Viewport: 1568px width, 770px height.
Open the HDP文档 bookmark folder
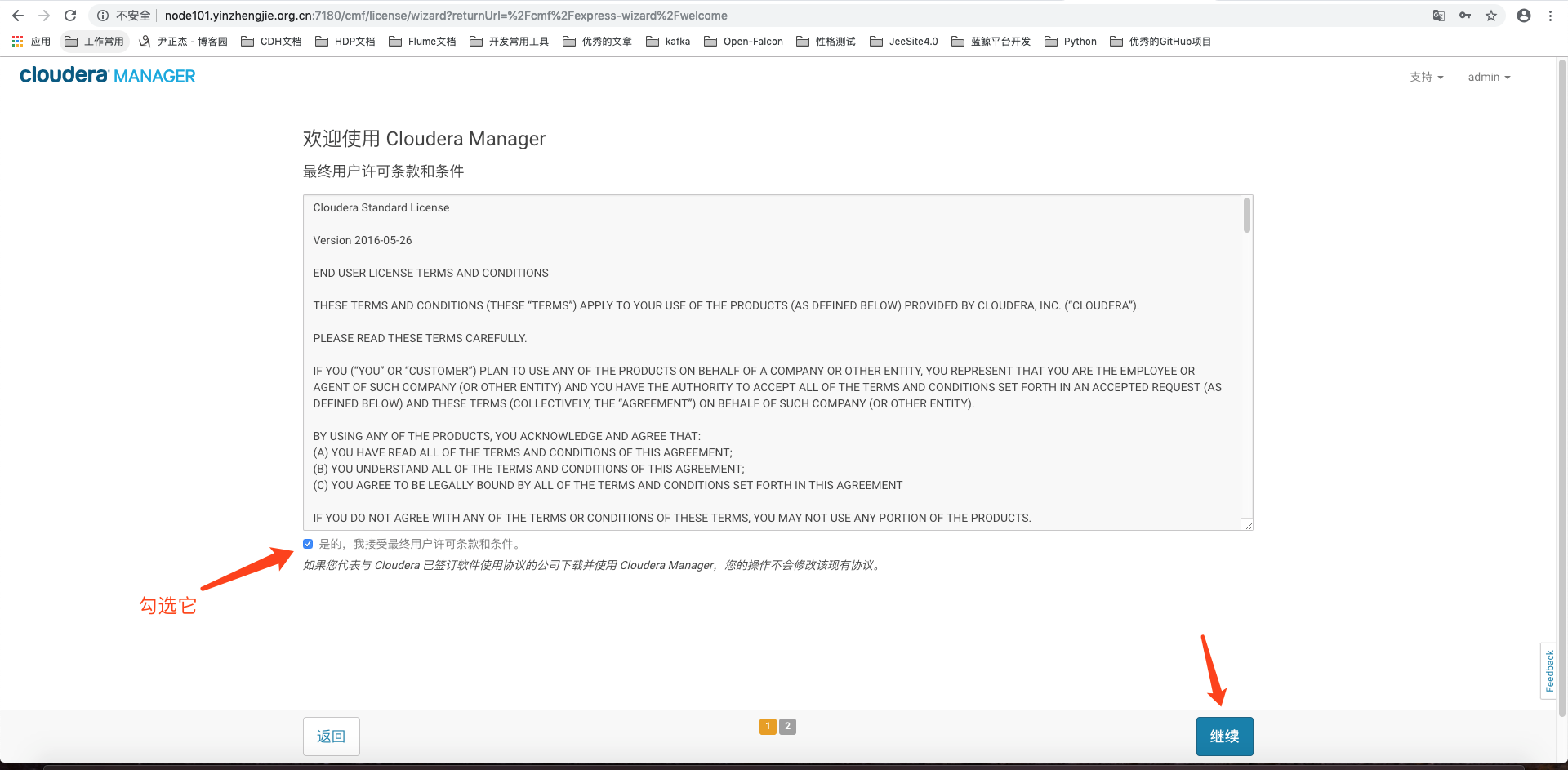345,41
